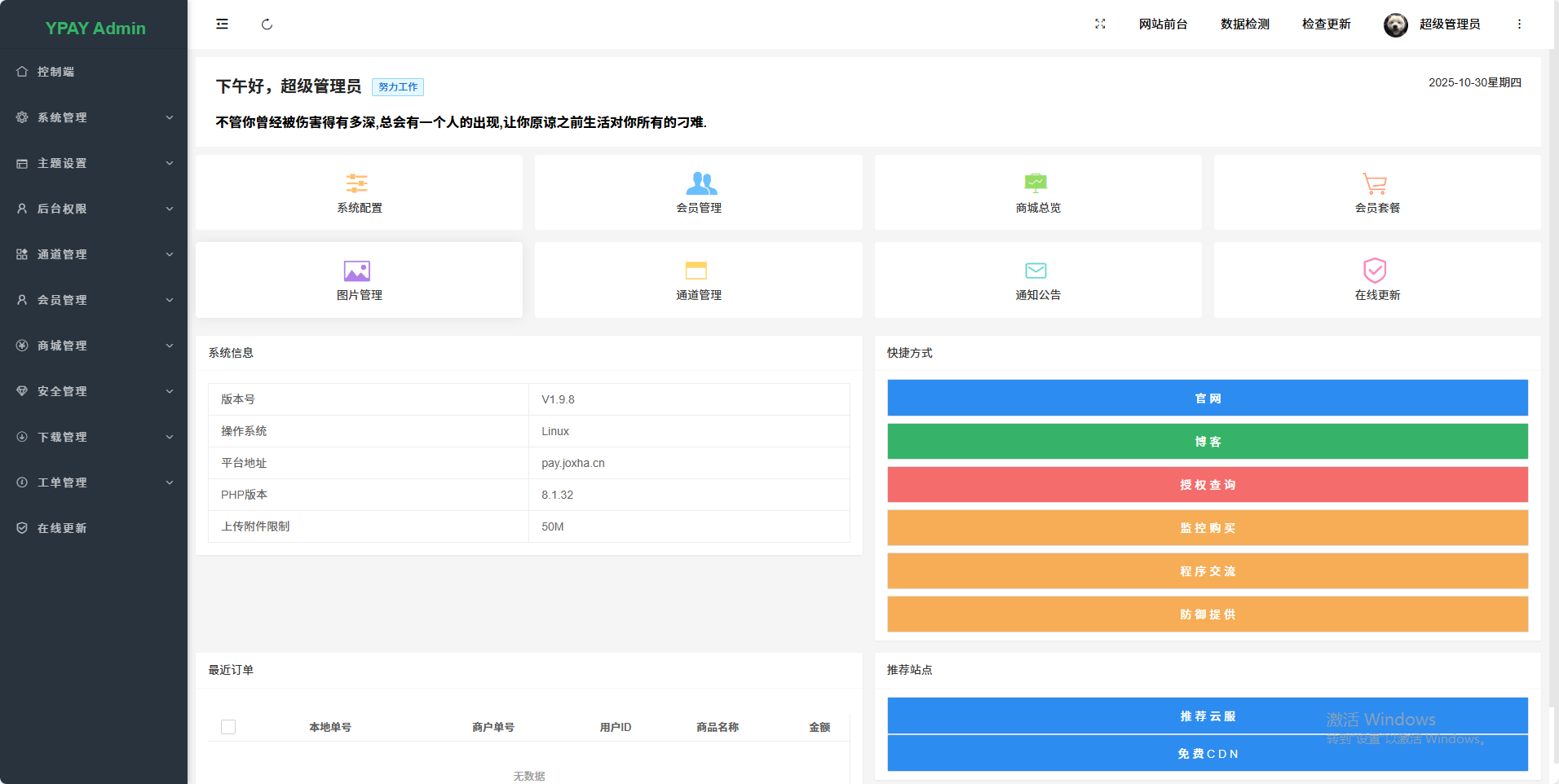
Task: Open 网站前台 from the top bar
Action: 1163,24
